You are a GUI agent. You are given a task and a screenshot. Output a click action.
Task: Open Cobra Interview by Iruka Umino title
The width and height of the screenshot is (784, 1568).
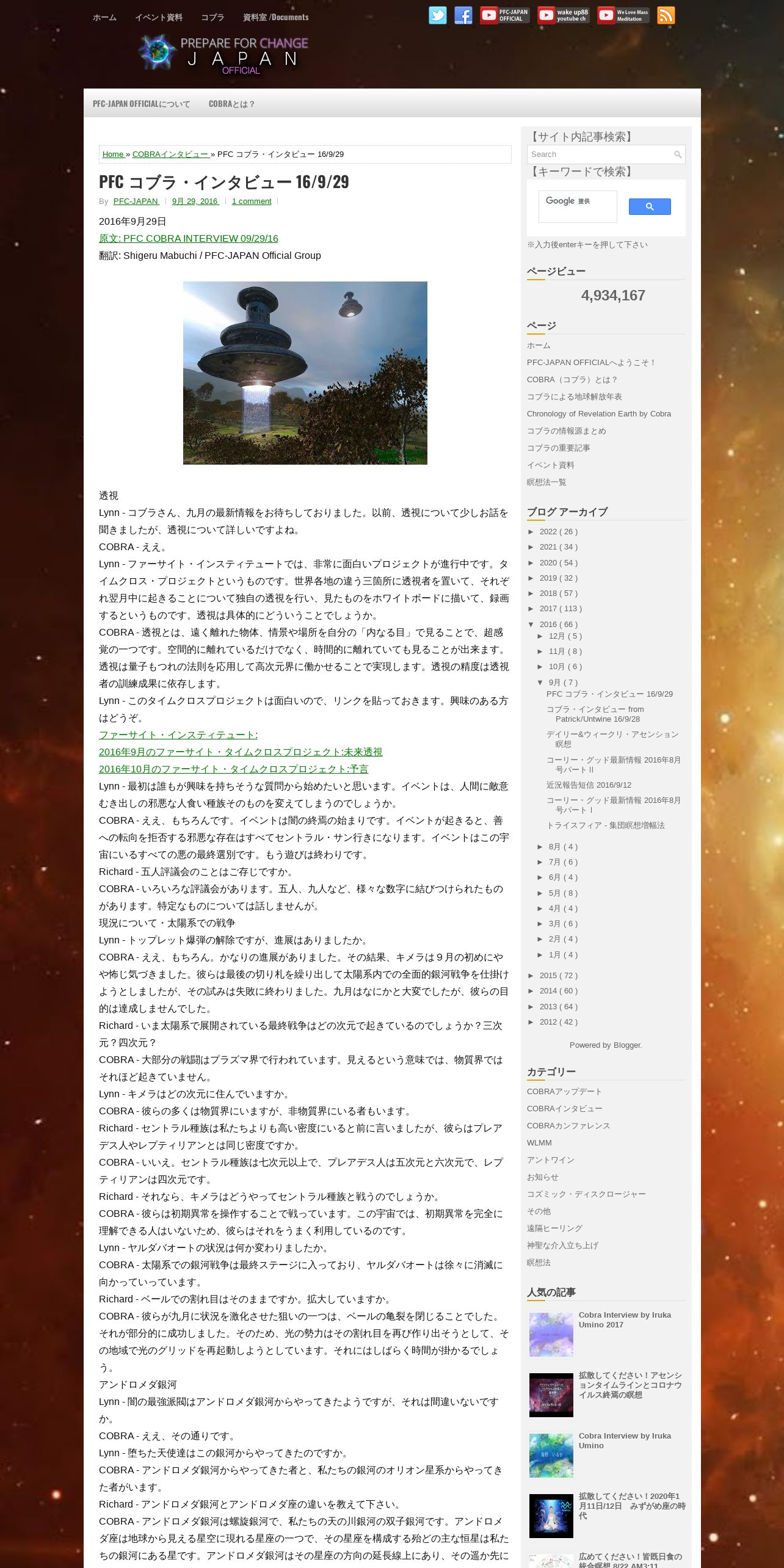click(x=625, y=1441)
